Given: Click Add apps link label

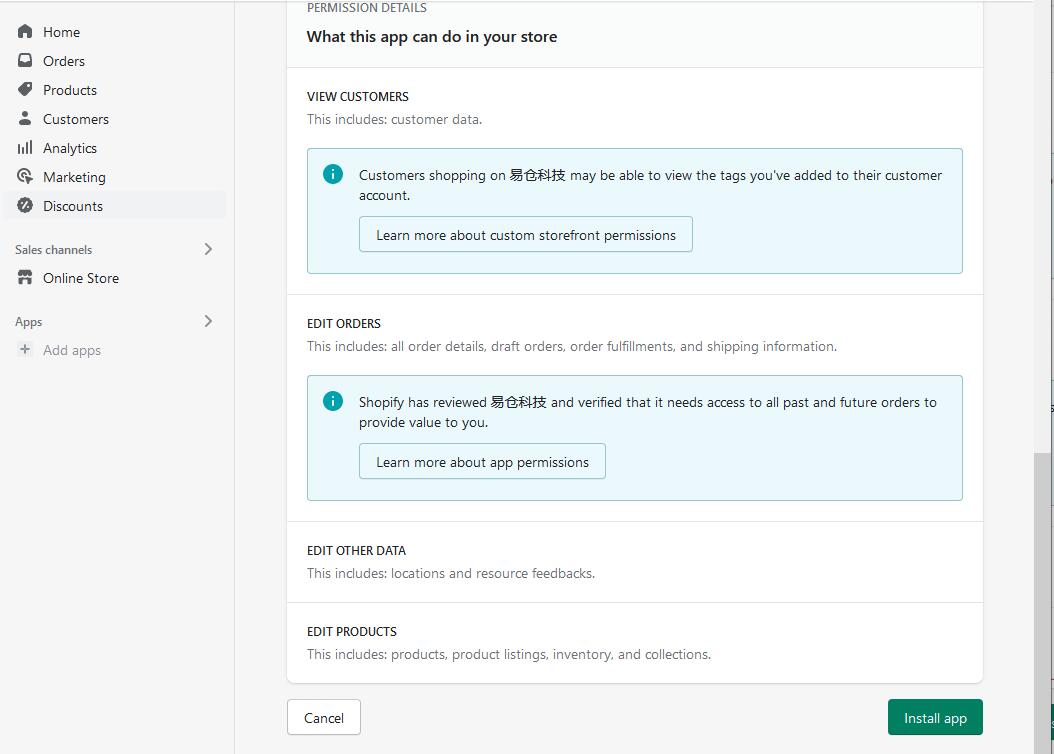Looking at the screenshot, I should (x=72, y=350).
